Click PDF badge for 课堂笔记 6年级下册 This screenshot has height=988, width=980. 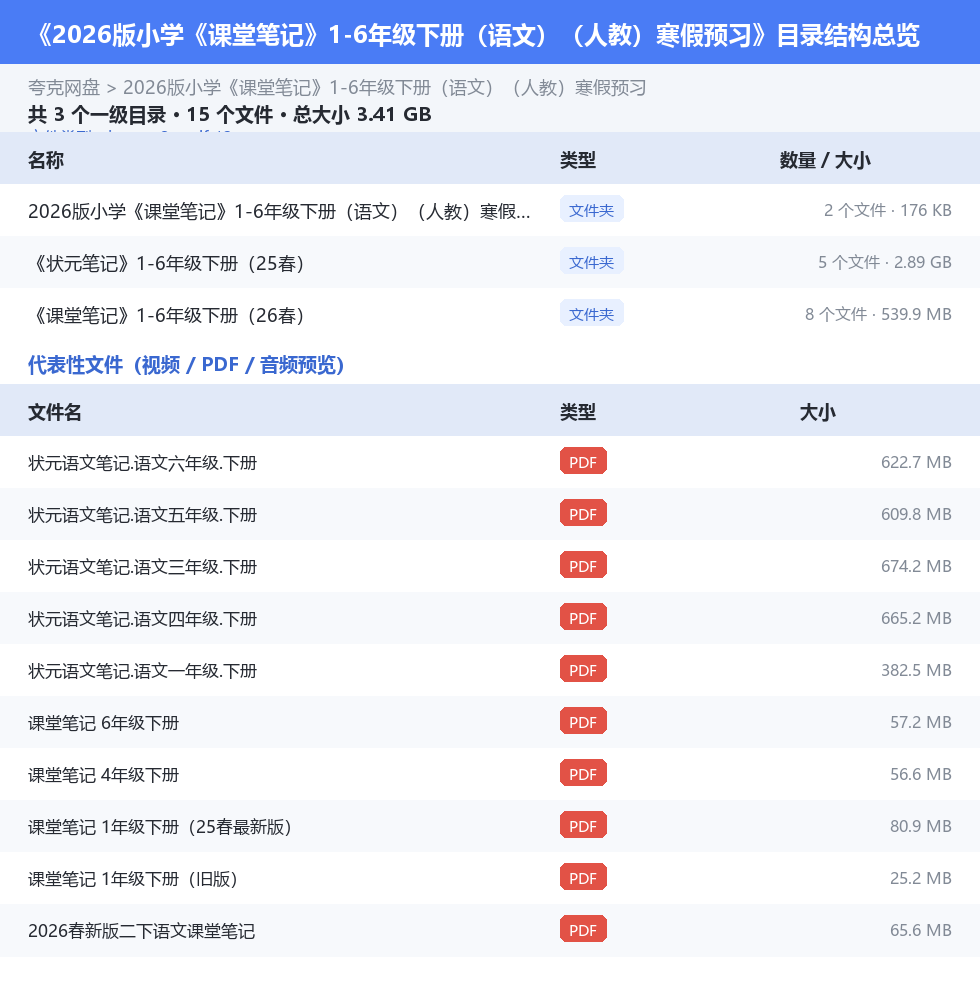(x=583, y=721)
